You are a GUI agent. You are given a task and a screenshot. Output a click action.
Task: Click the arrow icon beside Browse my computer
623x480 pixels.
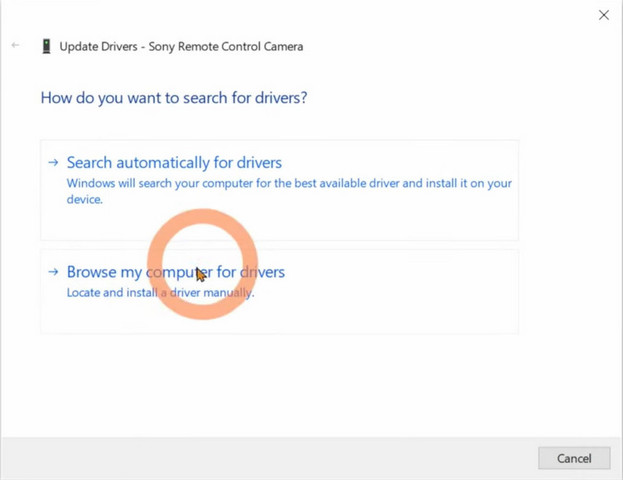[x=53, y=272]
